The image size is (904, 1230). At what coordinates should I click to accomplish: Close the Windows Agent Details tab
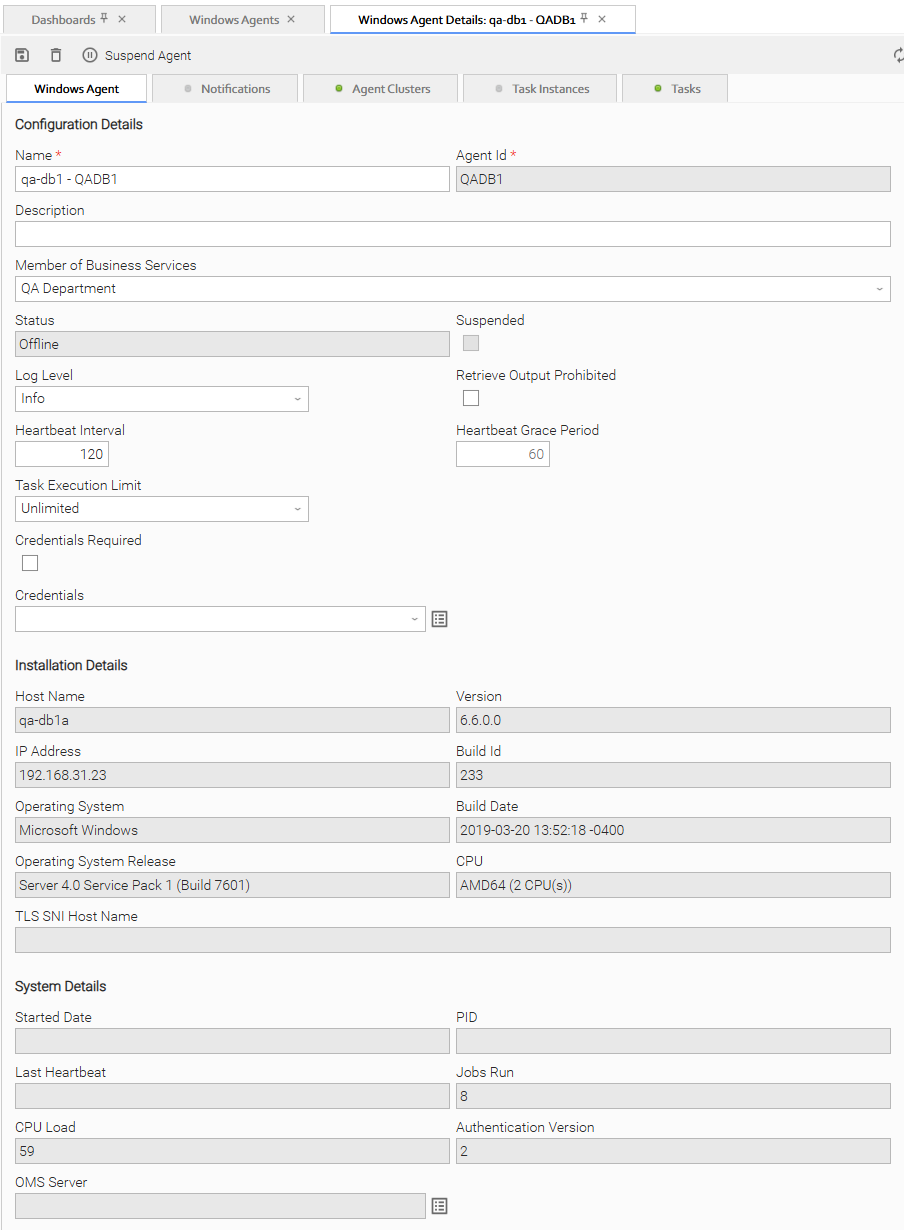point(602,19)
